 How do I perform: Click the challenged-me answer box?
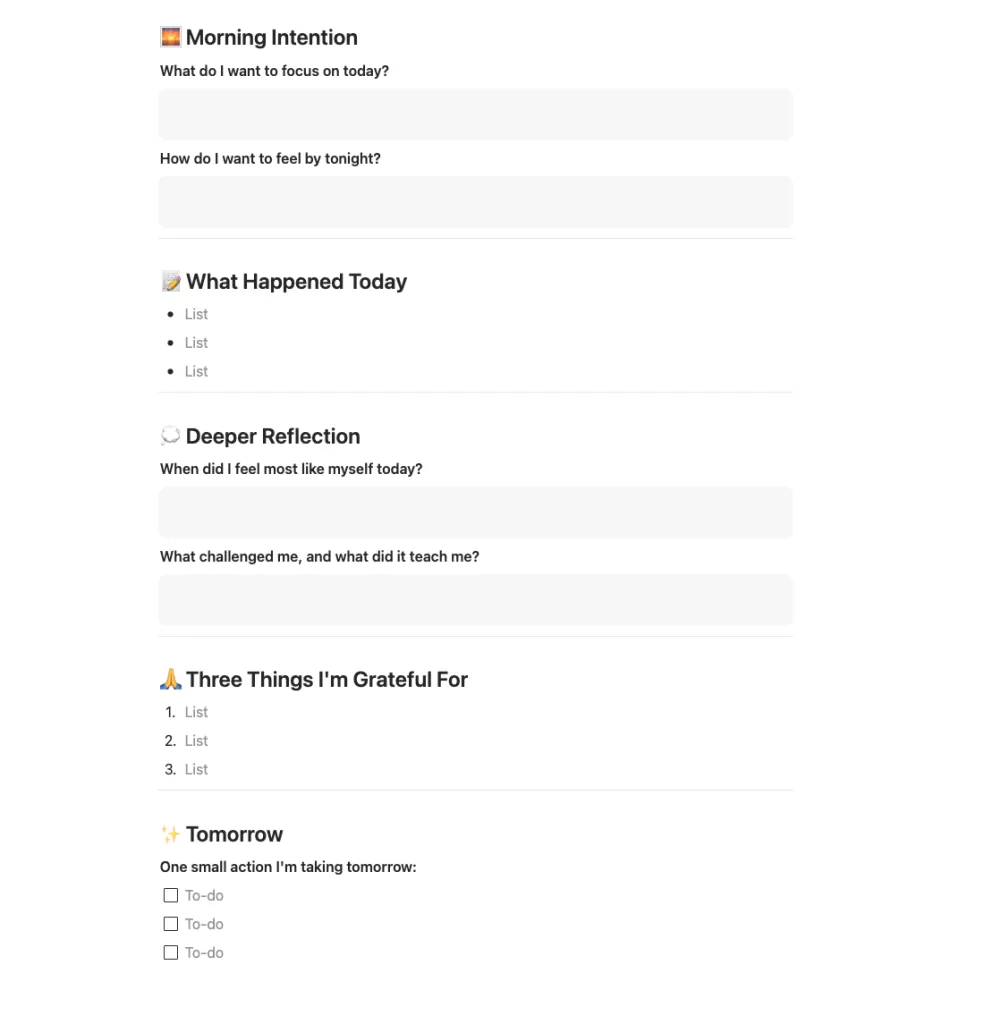475,600
